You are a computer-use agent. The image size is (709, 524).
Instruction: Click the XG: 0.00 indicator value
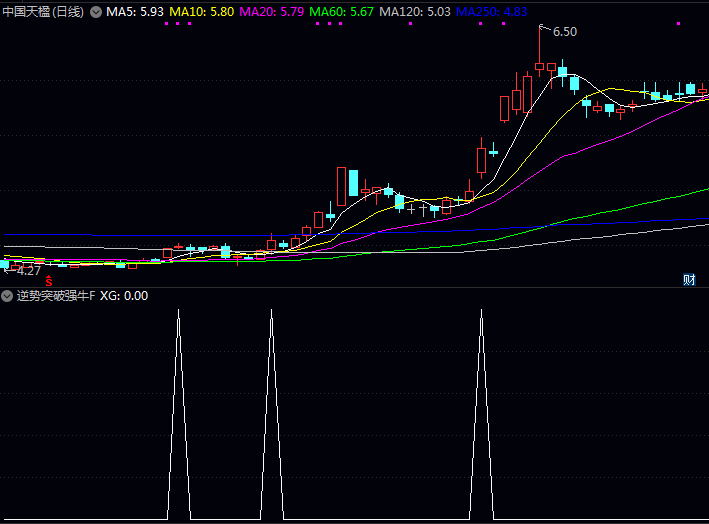[124, 296]
